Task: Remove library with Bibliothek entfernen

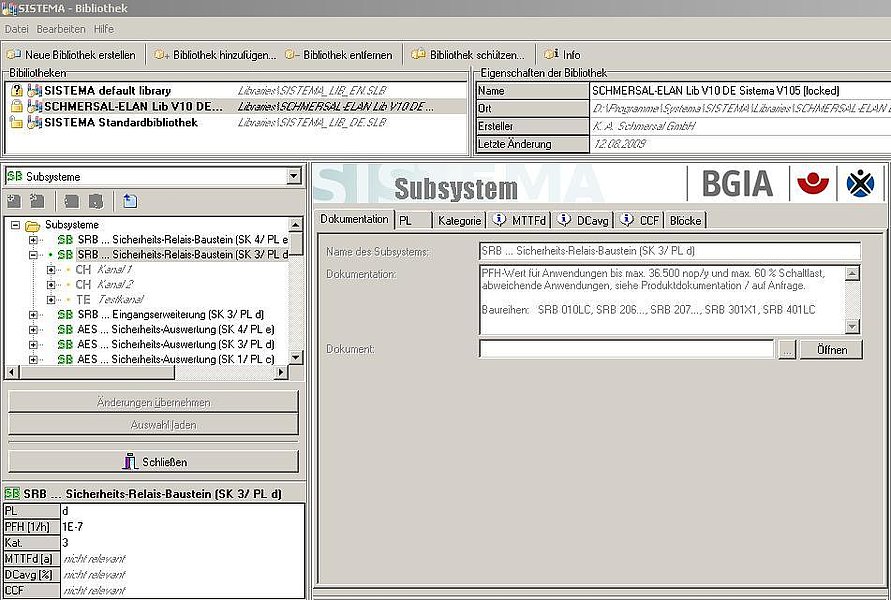Action: (339, 55)
